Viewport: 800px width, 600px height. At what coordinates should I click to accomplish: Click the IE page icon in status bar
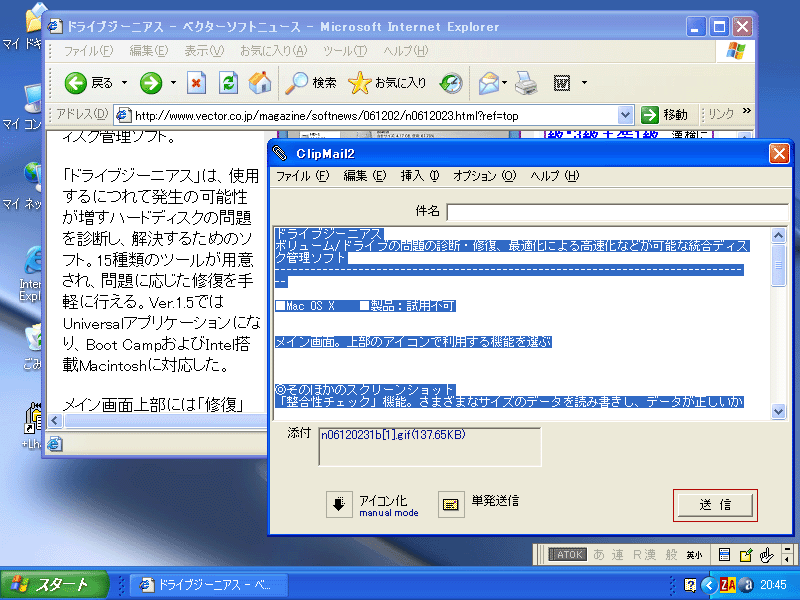click(x=55, y=444)
